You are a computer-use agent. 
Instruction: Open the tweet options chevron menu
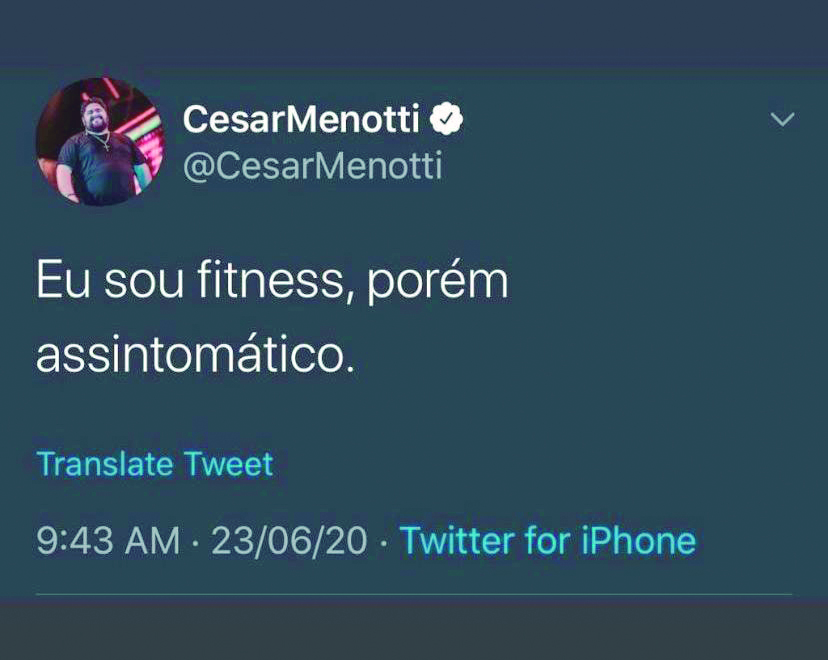click(782, 120)
